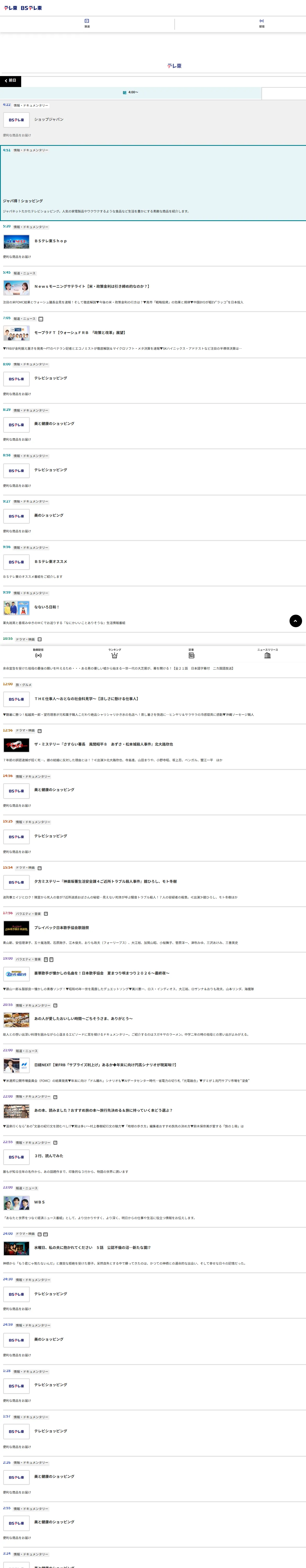Screen dimensions: 306x1568
Task: Open 8:00 テレビショッピング title
Action: click(50, 378)
